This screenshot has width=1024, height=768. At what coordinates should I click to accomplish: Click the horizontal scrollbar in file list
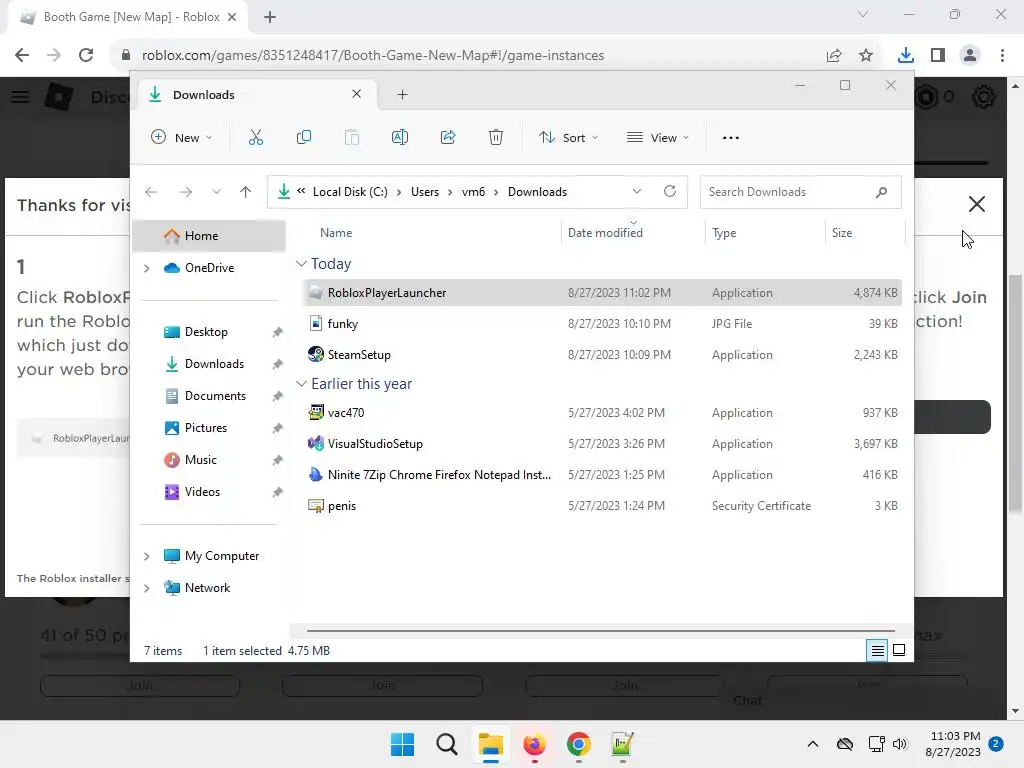tap(601, 631)
